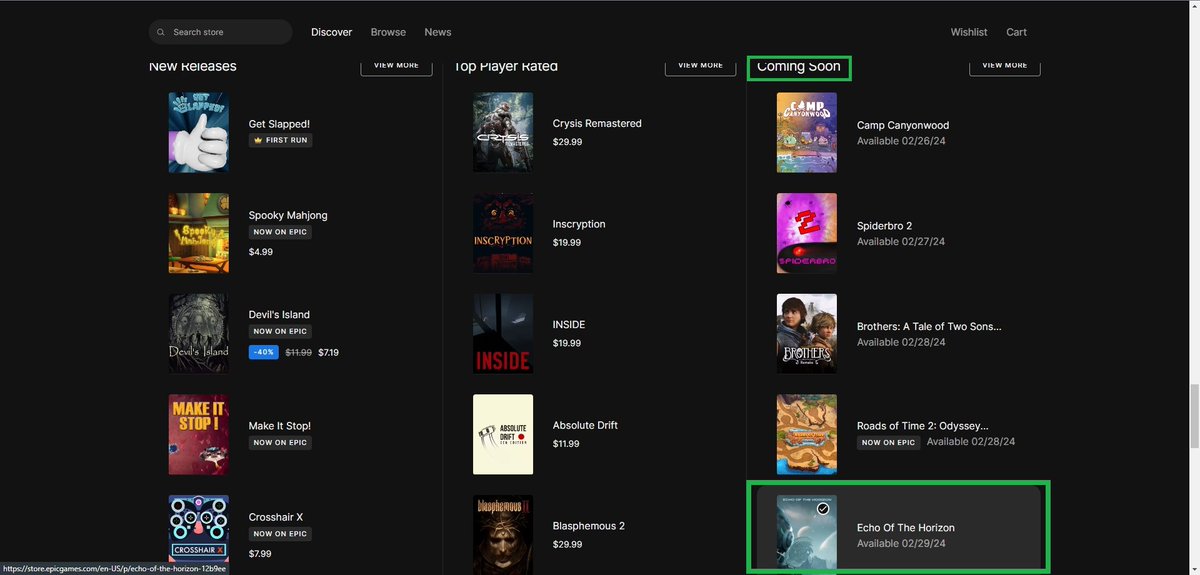Image resolution: width=1200 pixels, height=575 pixels.
Task: Select the Crysis Remastered title
Action: (x=597, y=123)
